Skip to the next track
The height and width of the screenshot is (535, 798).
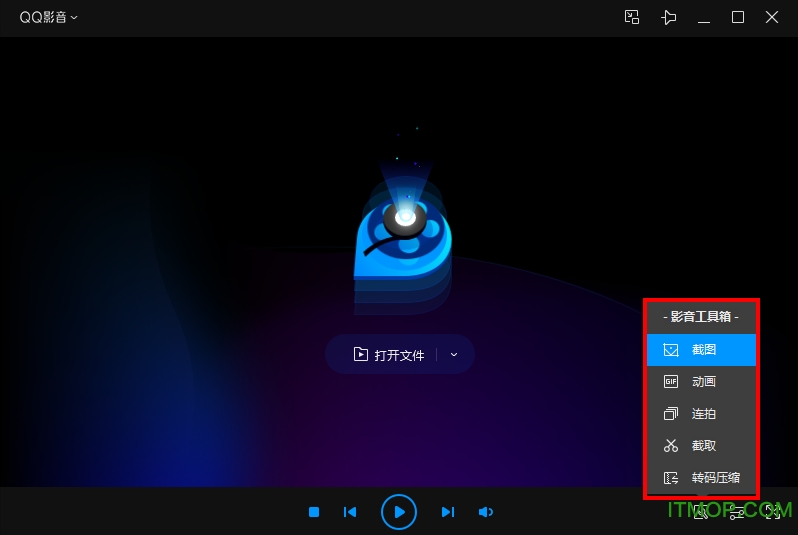click(x=448, y=512)
